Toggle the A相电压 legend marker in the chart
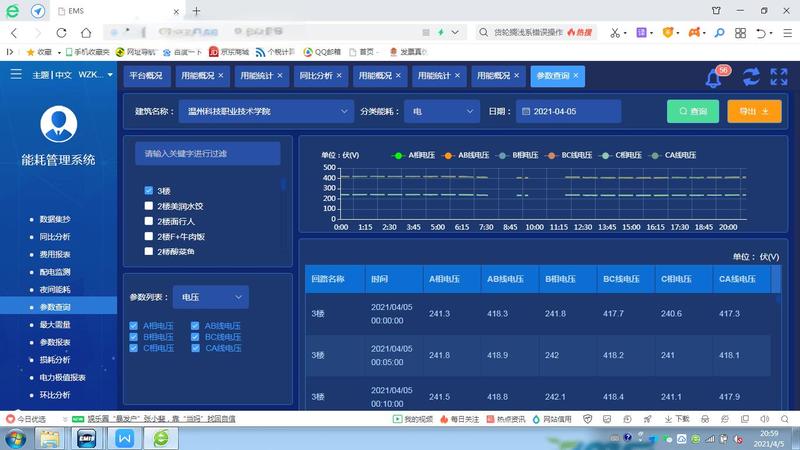 tap(398, 155)
